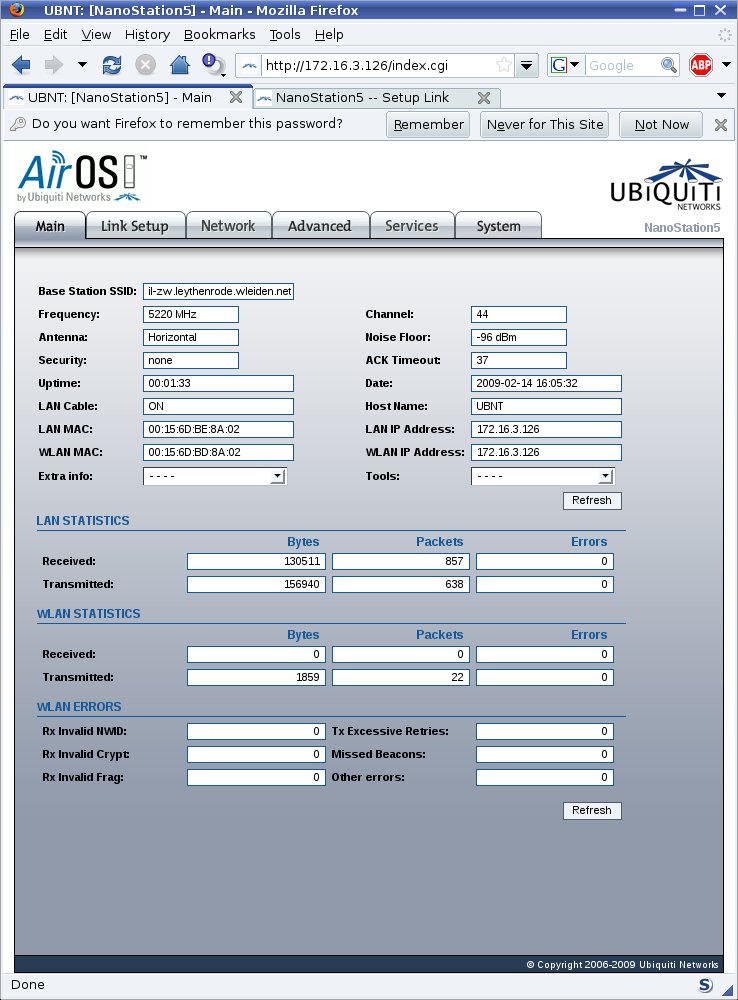
Task: Open the Advanced tab
Action: click(x=319, y=226)
